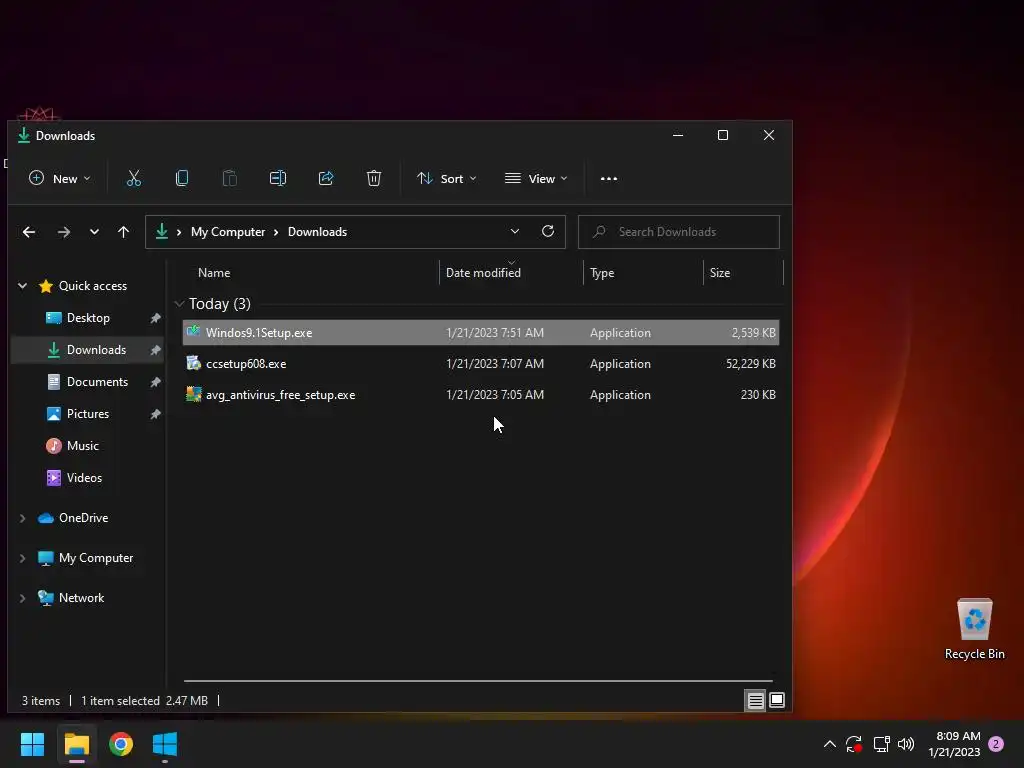Open the Recycle Bin desktop icon
This screenshot has height=768, width=1024.
tap(974, 629)
